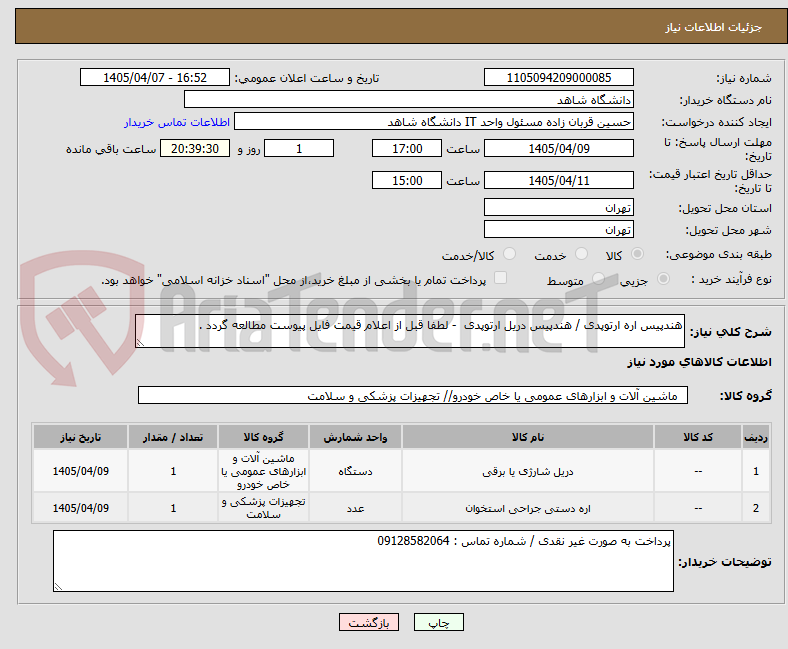Click the ردیف column header
This screenshot has height=649, width=788.
coord(756,437)
